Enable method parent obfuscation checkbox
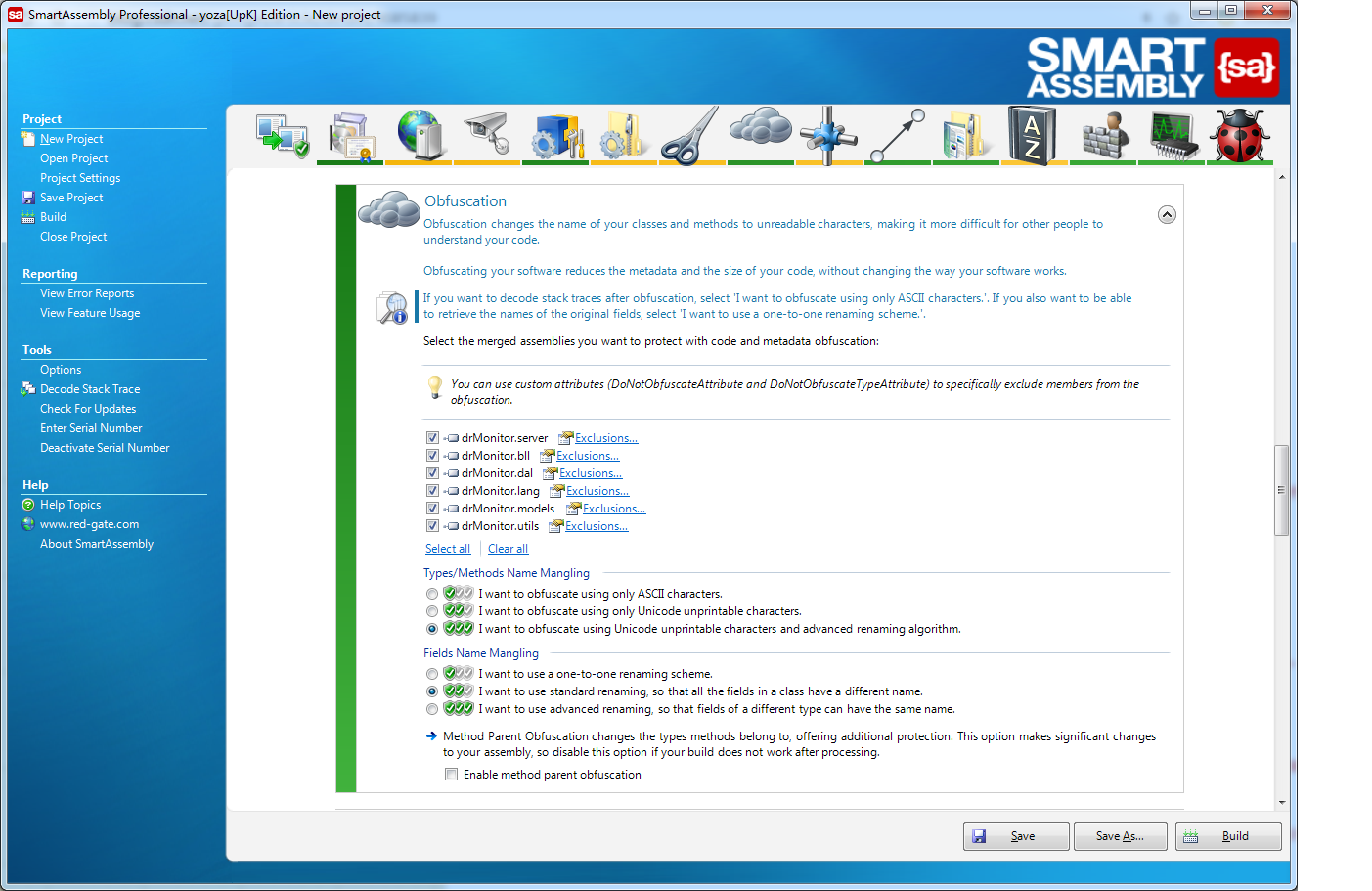The image size is (1372, 891). 451,775
